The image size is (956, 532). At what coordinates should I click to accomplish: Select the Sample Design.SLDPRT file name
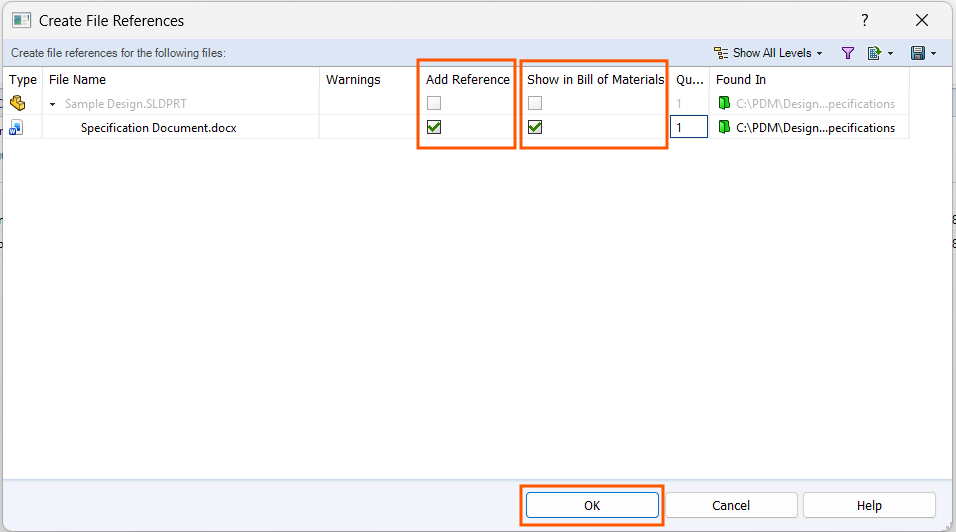coord(126,104)
